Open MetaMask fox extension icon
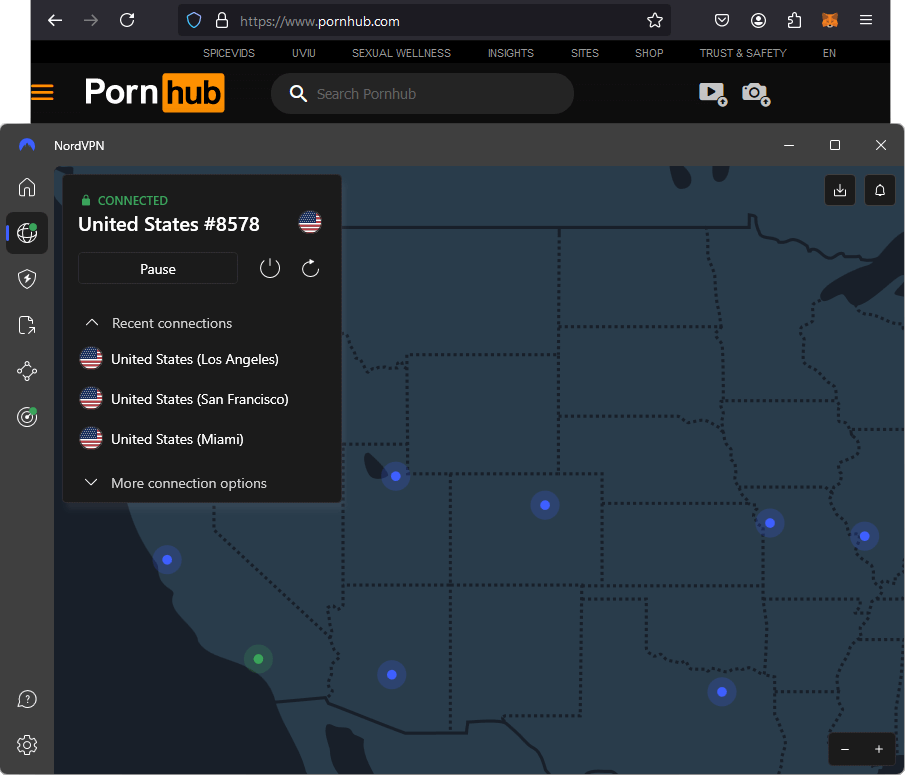Viewport: 908px width, 776px height. [830, 21]
